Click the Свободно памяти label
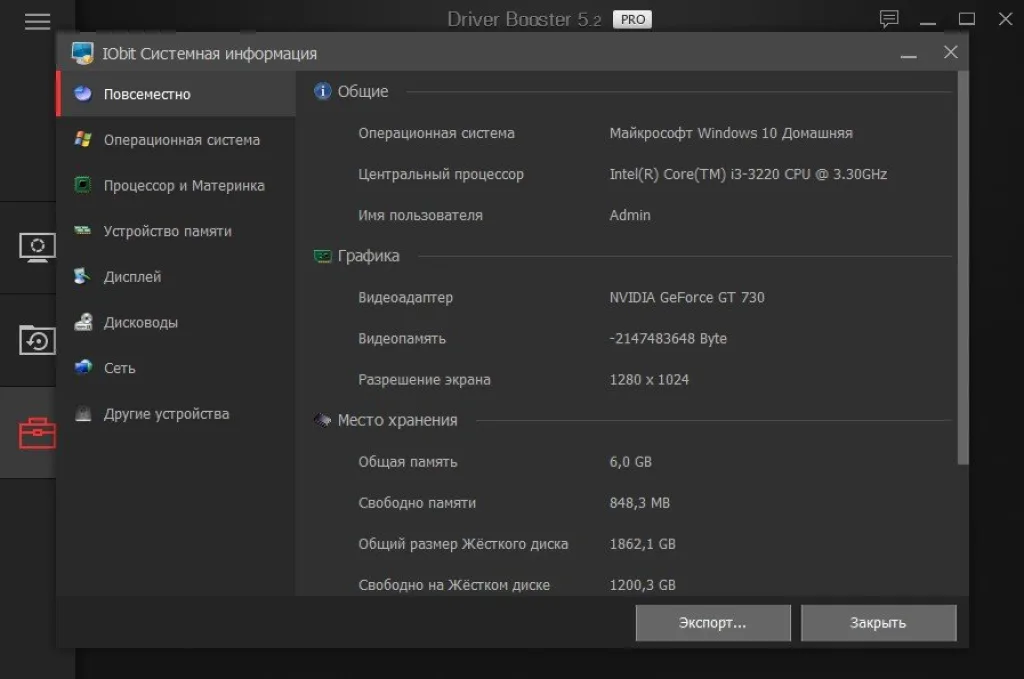This screenshot has height=679, width=1024. tap(417, 503)
